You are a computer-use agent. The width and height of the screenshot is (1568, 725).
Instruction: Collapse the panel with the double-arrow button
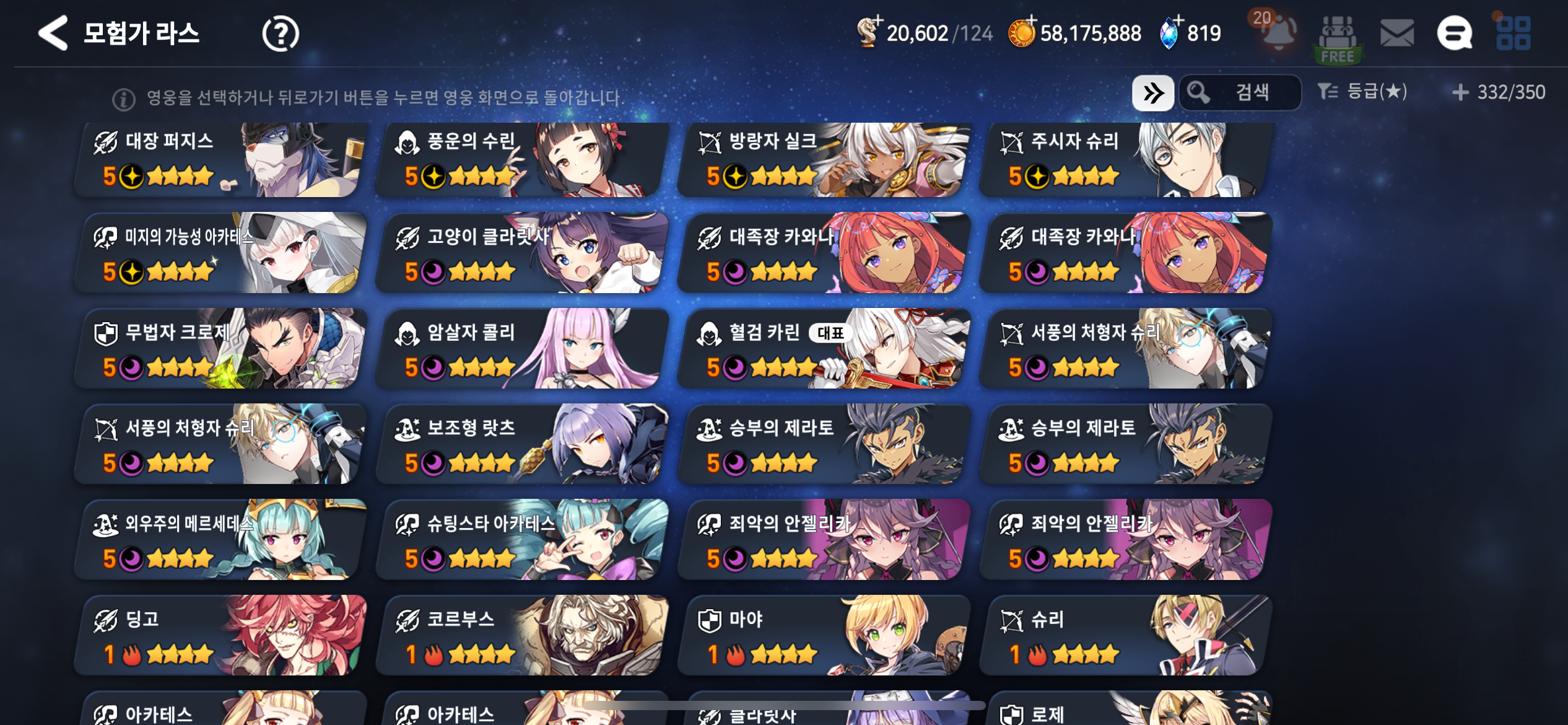[x=1152, y=93]
